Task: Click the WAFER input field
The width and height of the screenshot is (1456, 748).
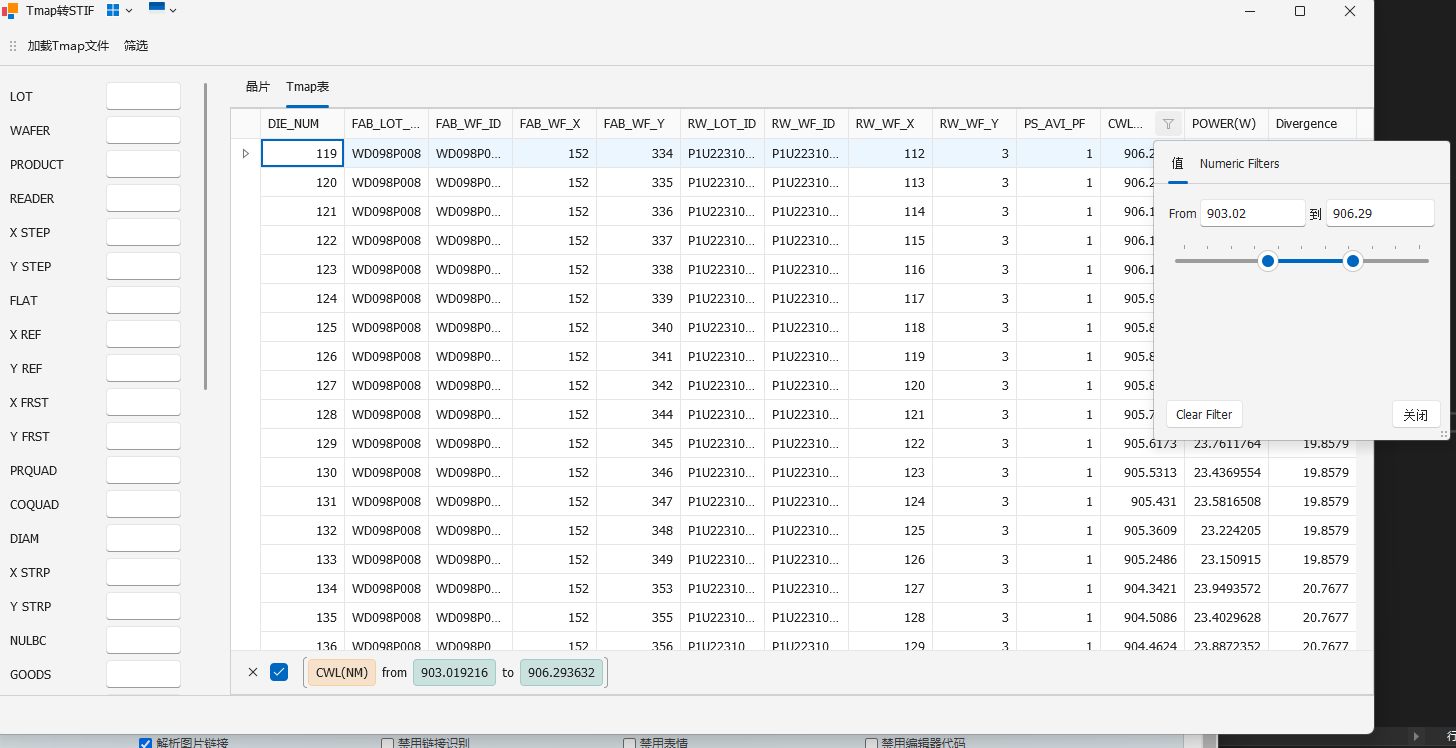Action: click(143, 130)
